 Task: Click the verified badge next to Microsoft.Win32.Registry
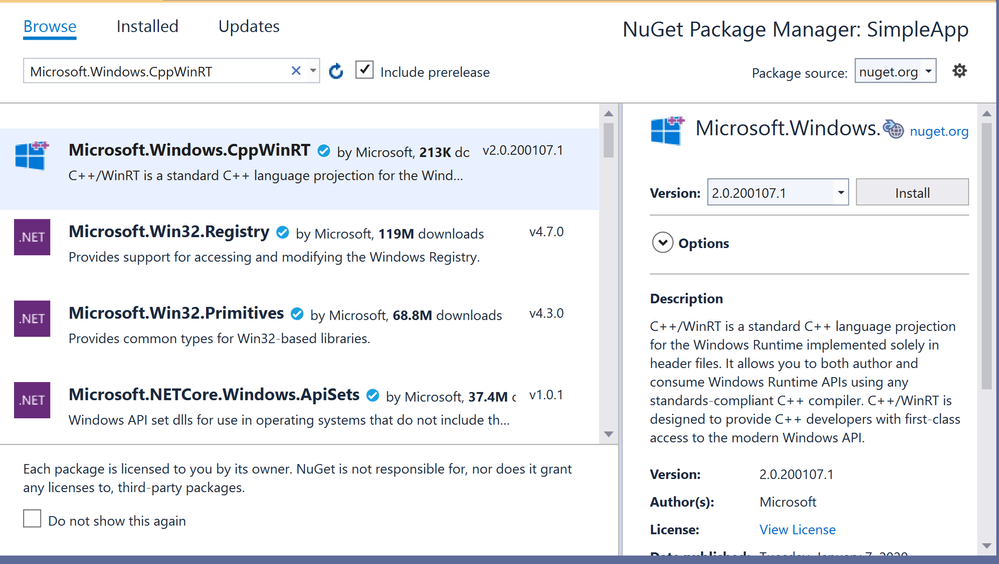(x=282, y=233)
